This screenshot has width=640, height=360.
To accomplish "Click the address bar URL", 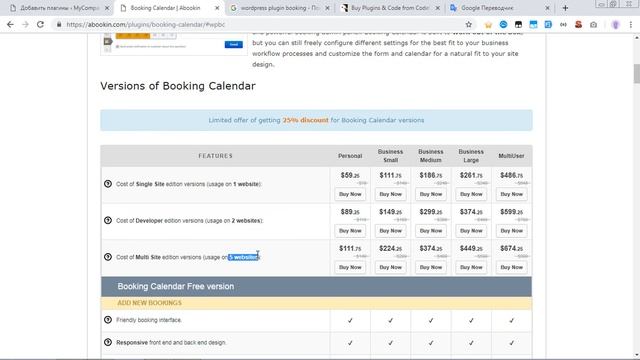I will point(146,24).
